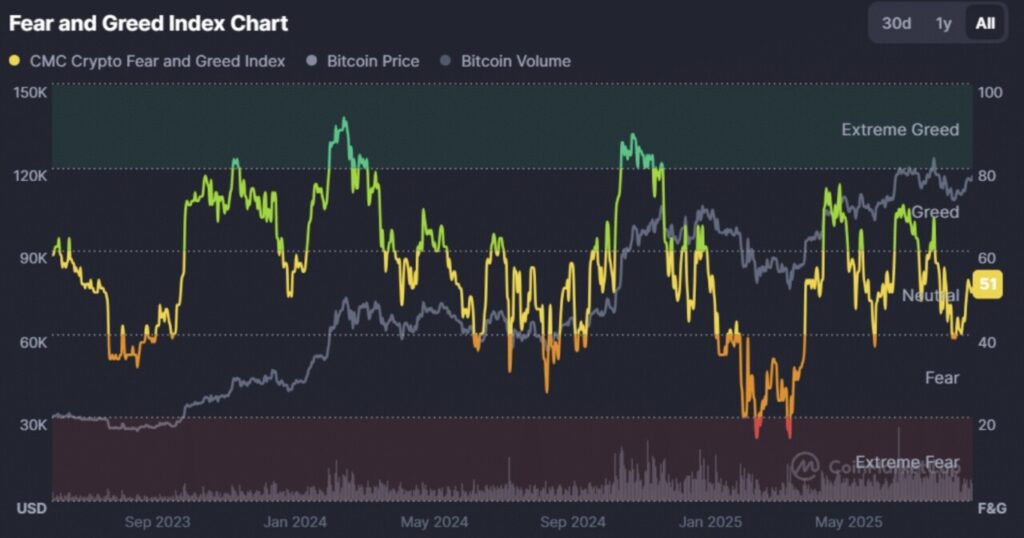1024x538 pixels.
Task: Click the Extreme Greed zone label
Action: click(899, 129)
